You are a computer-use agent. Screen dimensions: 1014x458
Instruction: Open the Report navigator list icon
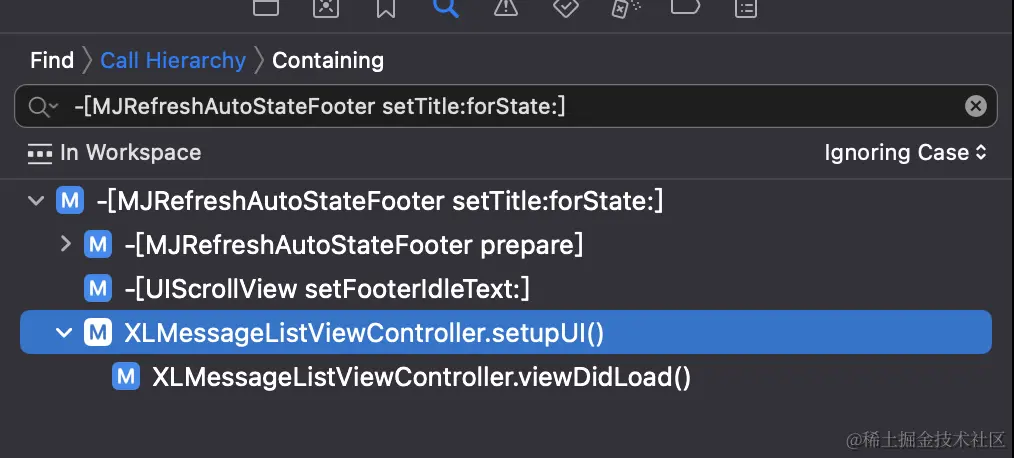(745, 7)
